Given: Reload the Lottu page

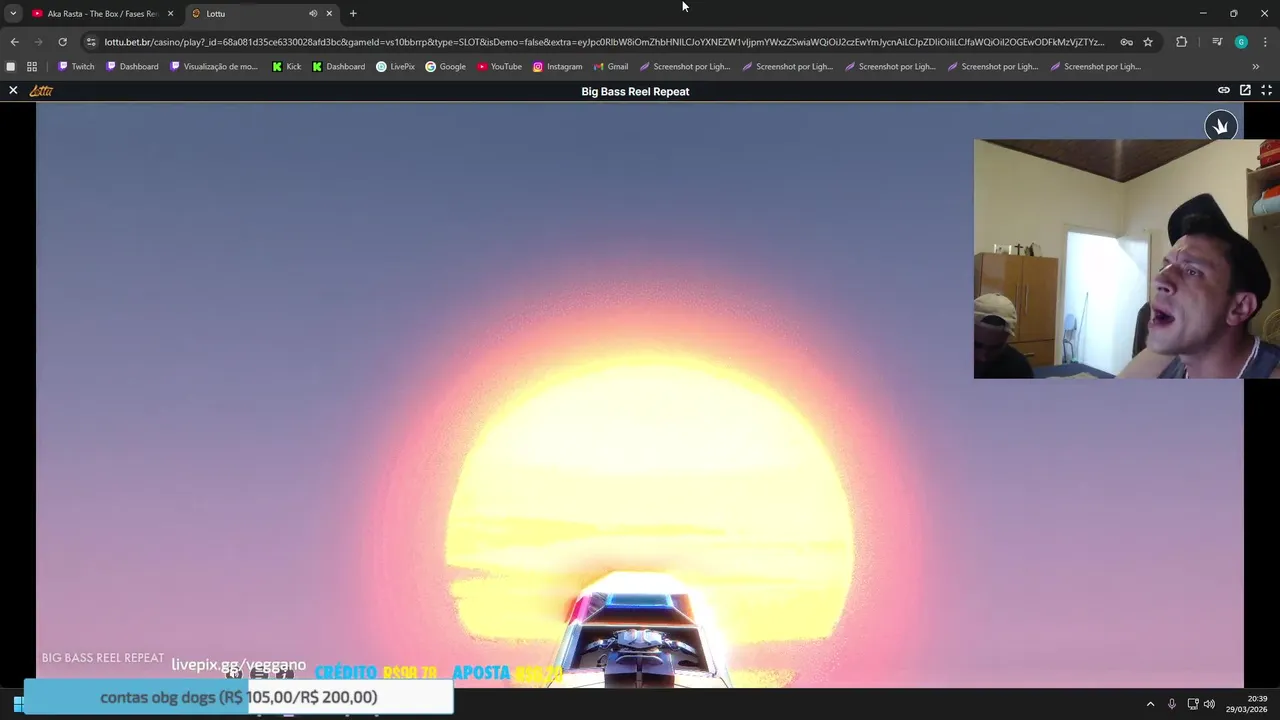Looking at the screenshot, I should coord(62,42).
